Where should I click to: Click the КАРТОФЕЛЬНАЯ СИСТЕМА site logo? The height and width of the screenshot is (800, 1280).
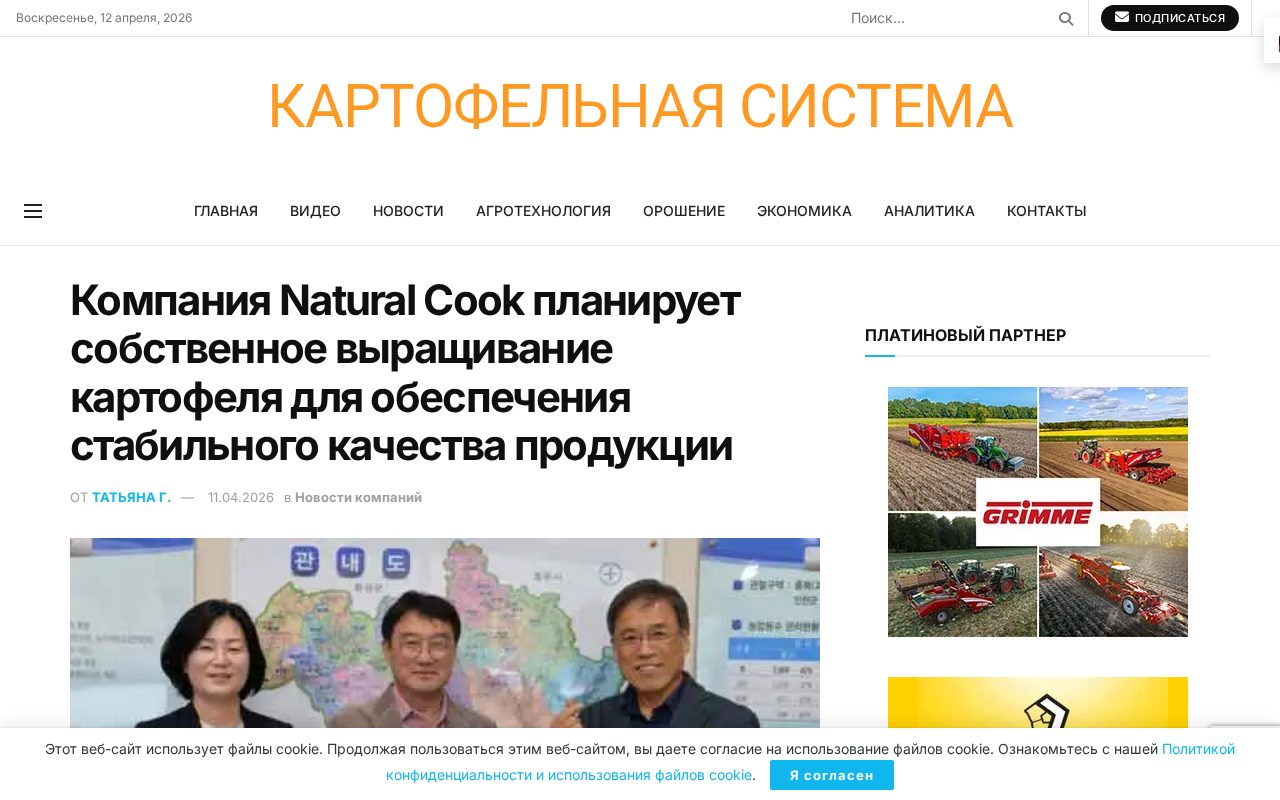pyautogui.click(x=640, y=105)
